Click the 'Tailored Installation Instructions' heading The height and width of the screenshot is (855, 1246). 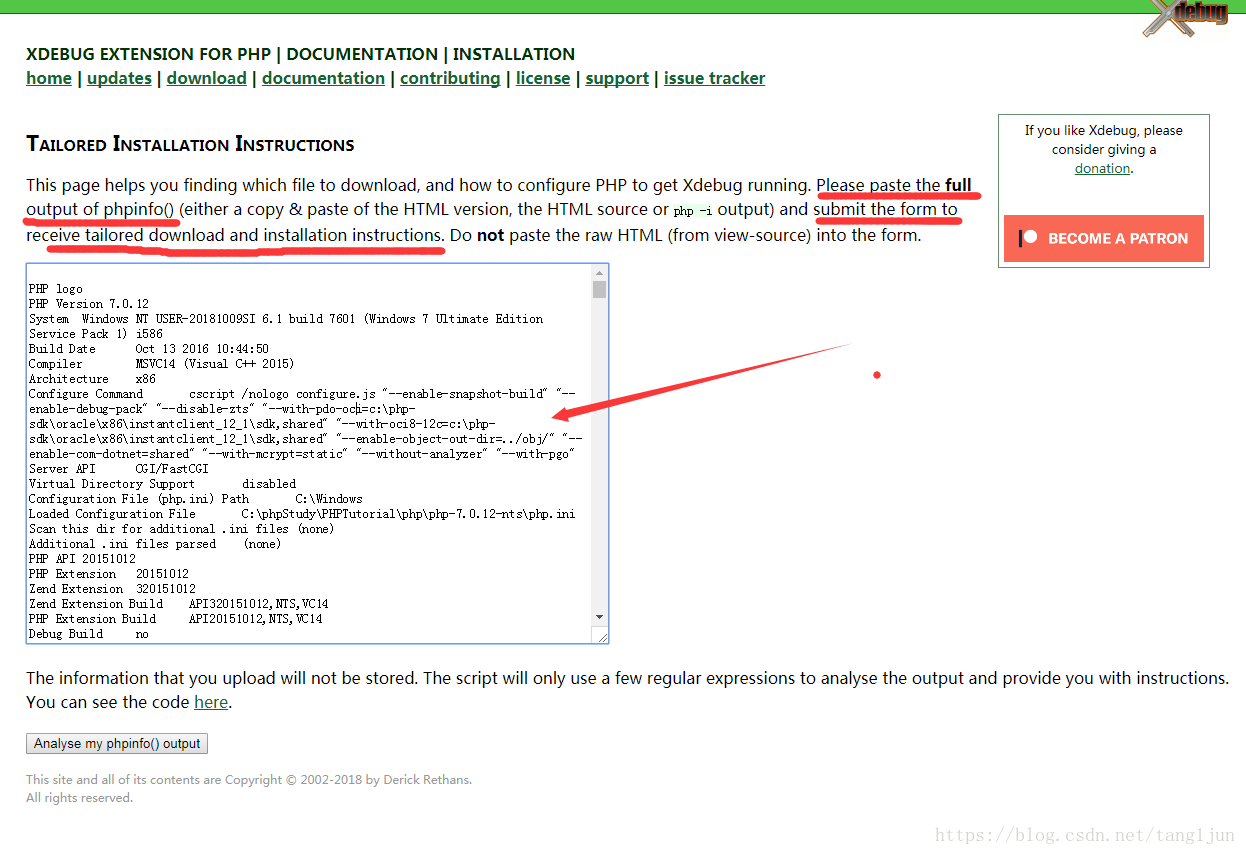coord(190,144)
